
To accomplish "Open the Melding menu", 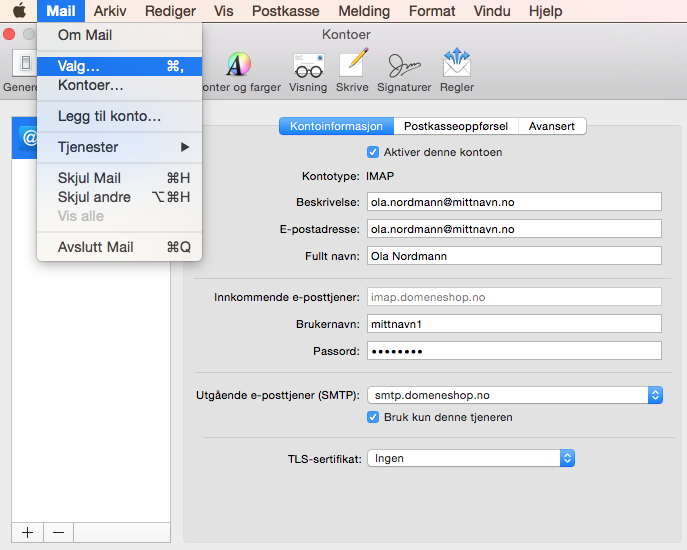I will pyautogui.click(x=364, y=11).
